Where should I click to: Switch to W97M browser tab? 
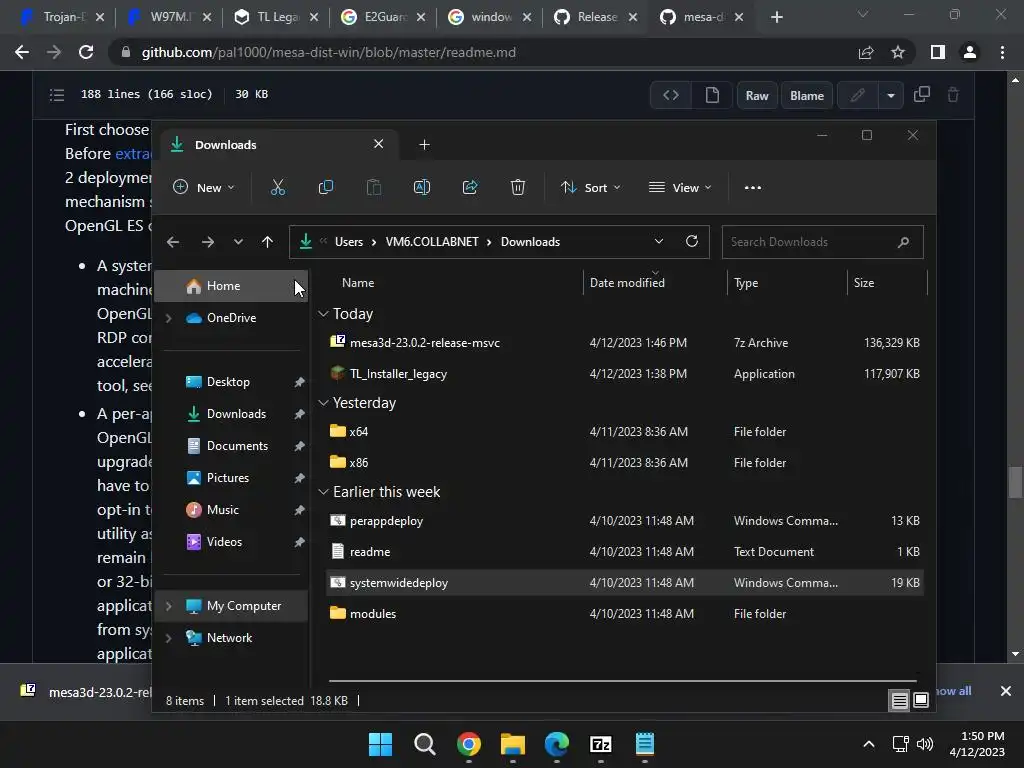coord(168,17)
